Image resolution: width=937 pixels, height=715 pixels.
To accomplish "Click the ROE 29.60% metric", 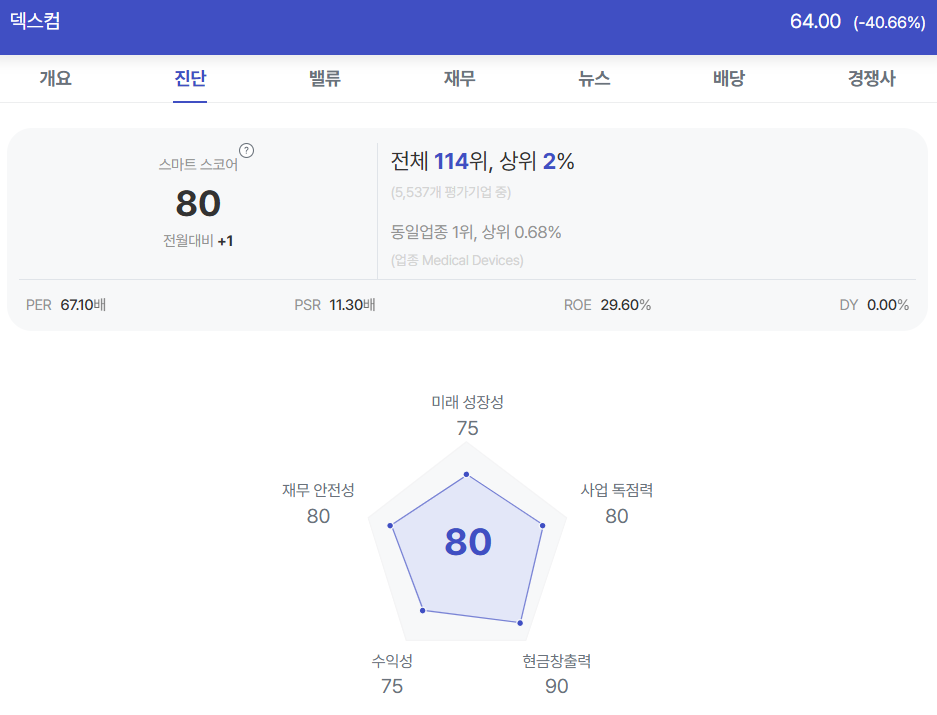I will pyautogui.click(x=607, y=305).
